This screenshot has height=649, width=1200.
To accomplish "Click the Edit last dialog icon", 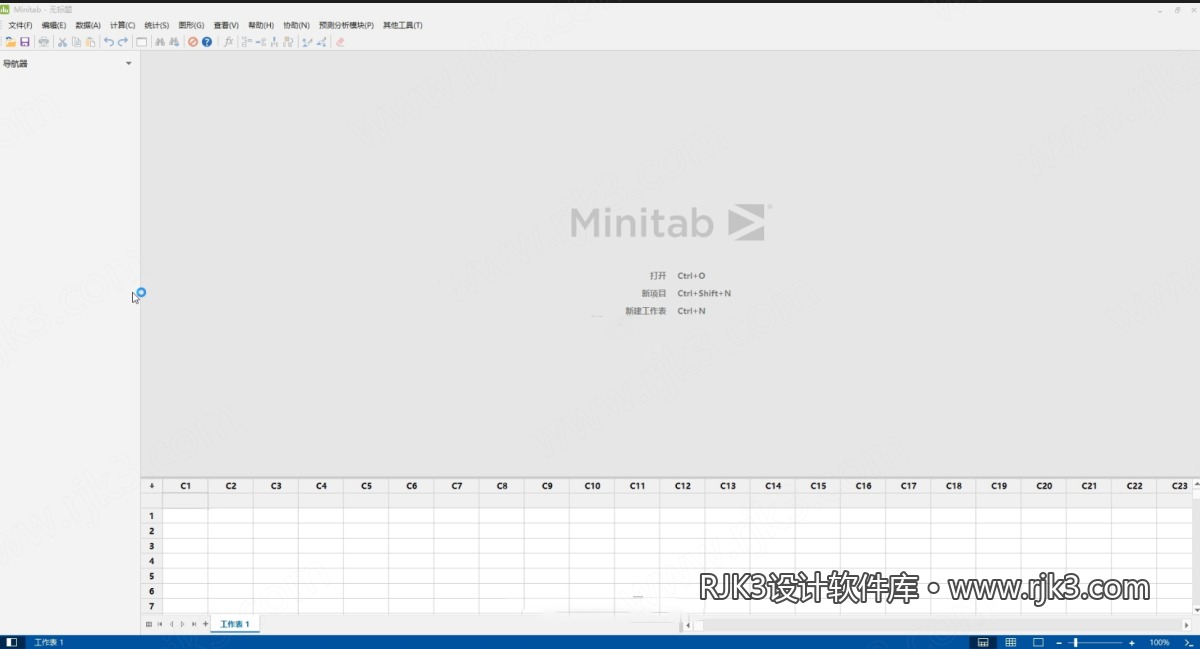I will [141, 42].
